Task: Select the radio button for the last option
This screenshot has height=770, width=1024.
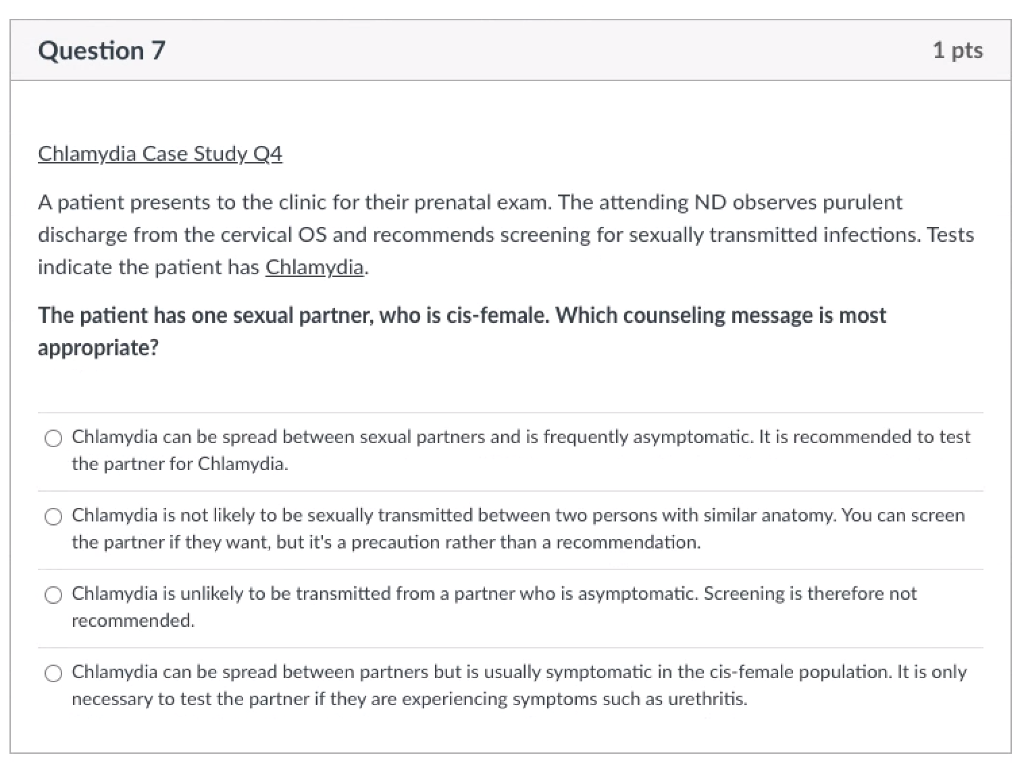Action: (53, 673)
